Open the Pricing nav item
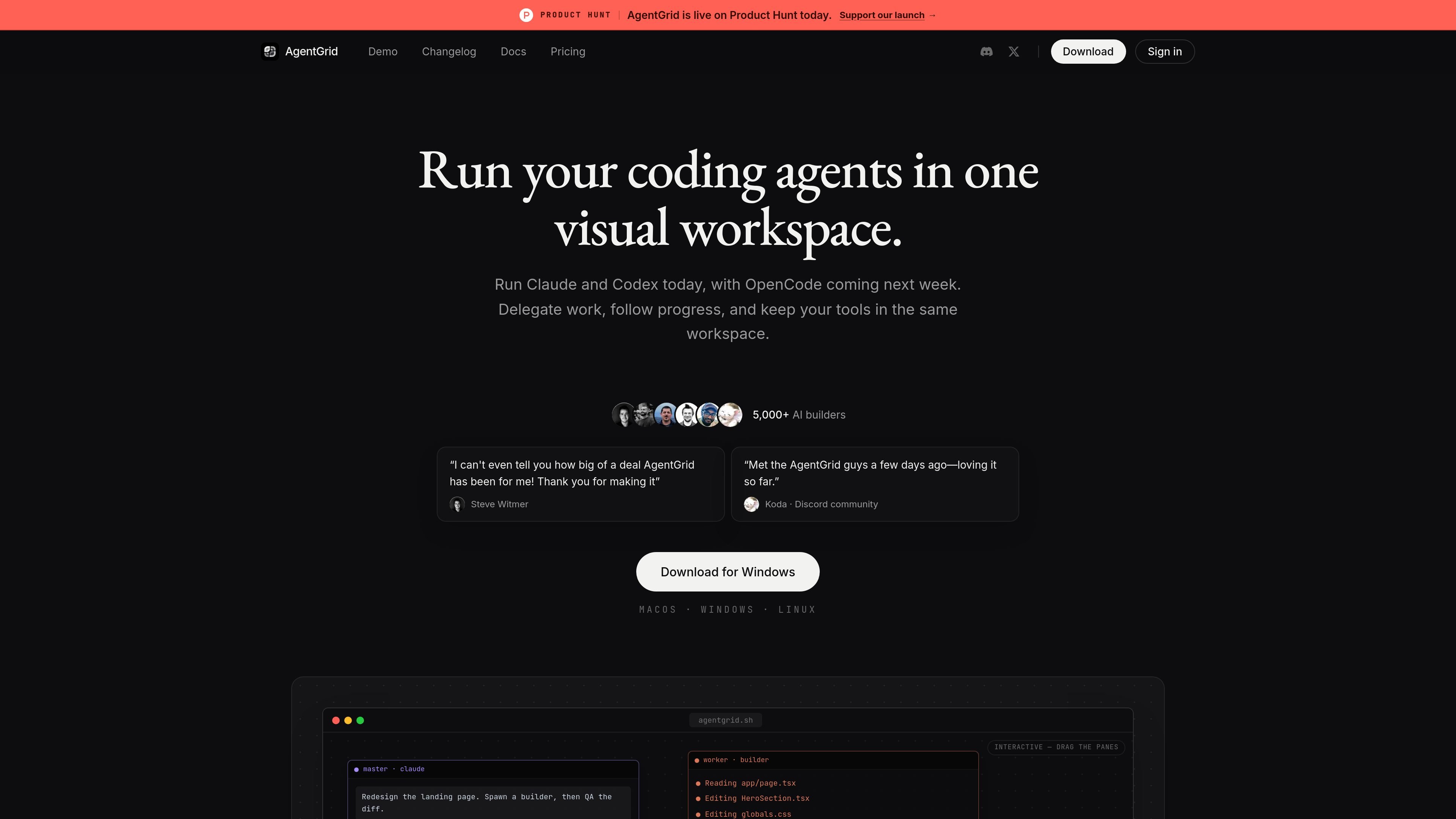This screenshot has height=819, width=1456. (568, 52)
